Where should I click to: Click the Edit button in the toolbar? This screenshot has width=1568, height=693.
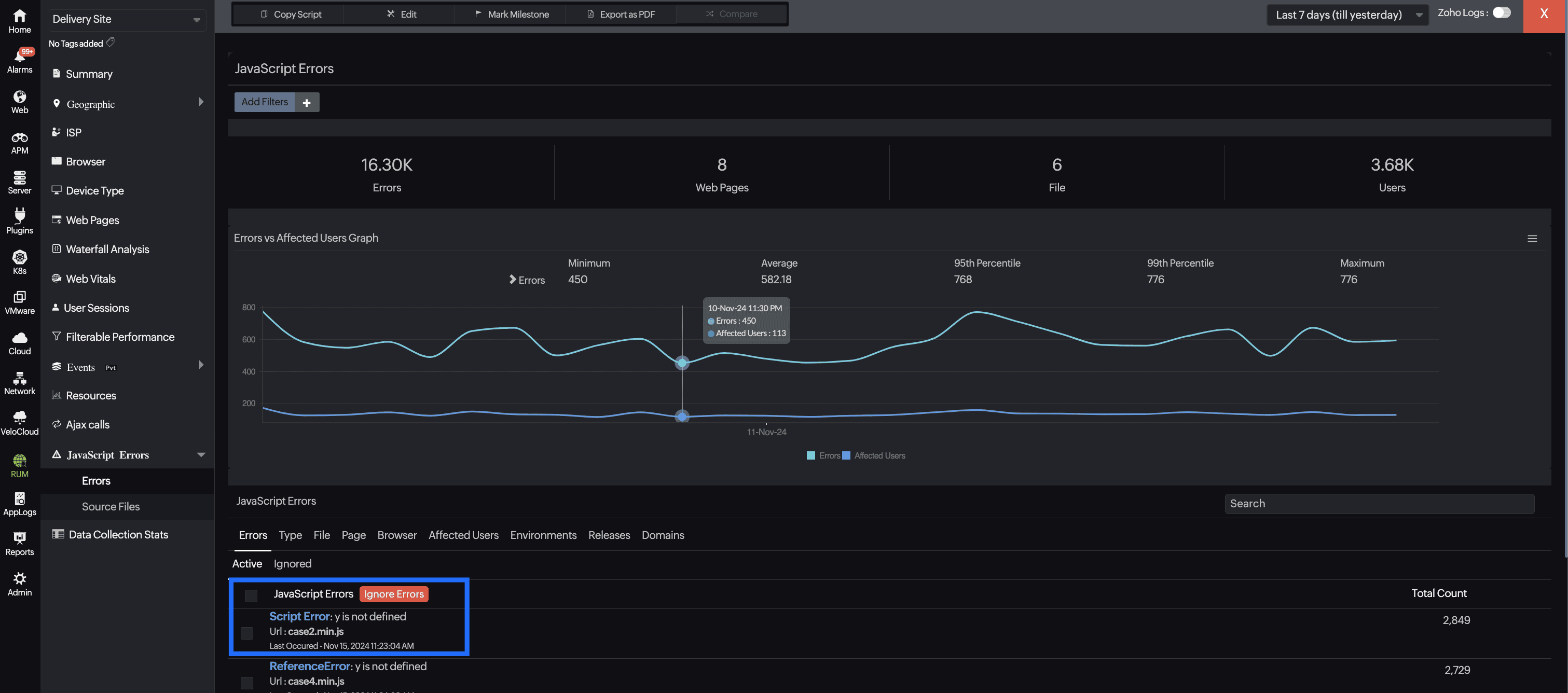[401, 14]
